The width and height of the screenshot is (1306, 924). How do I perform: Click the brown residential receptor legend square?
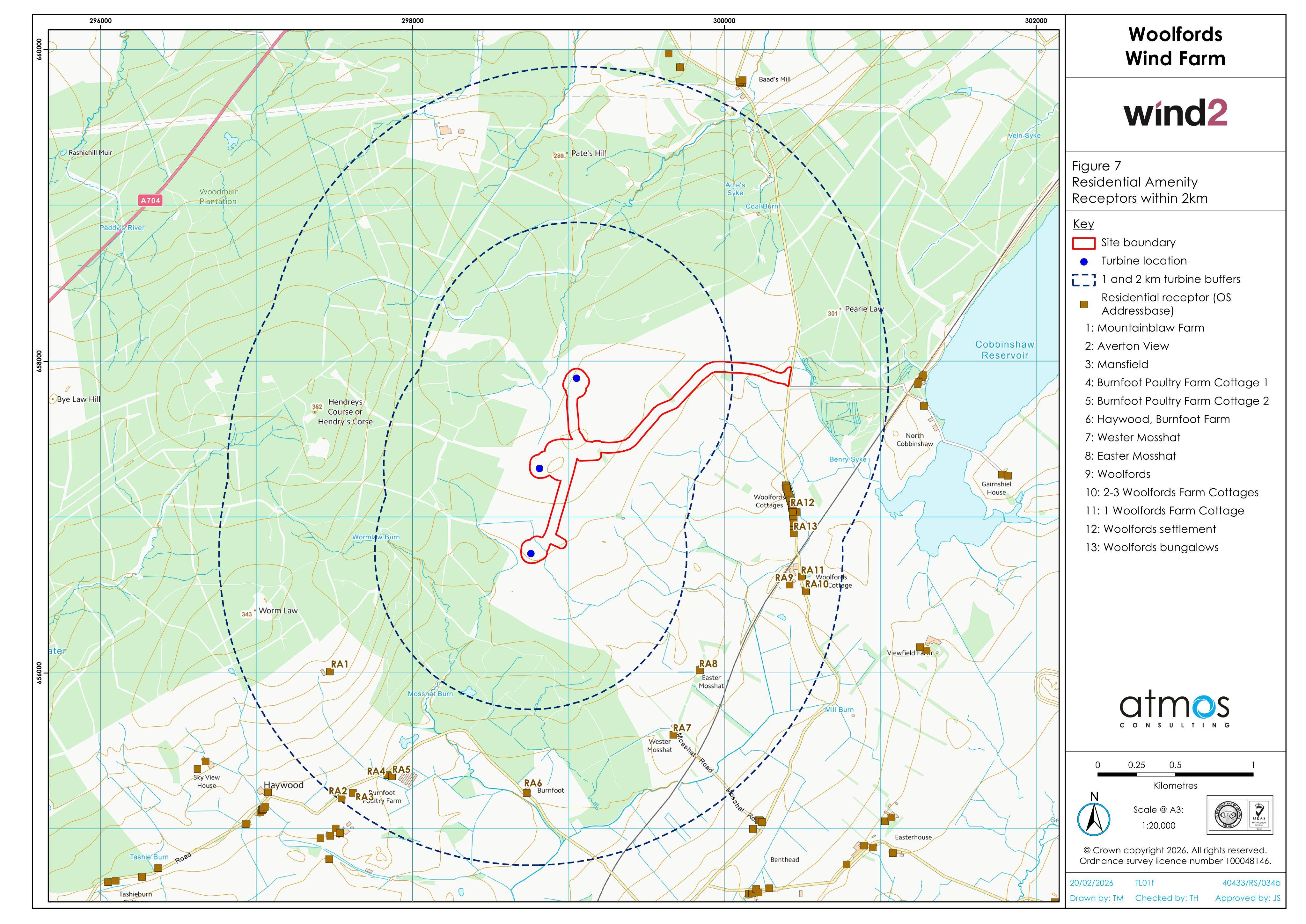[x=1083, y=305]
